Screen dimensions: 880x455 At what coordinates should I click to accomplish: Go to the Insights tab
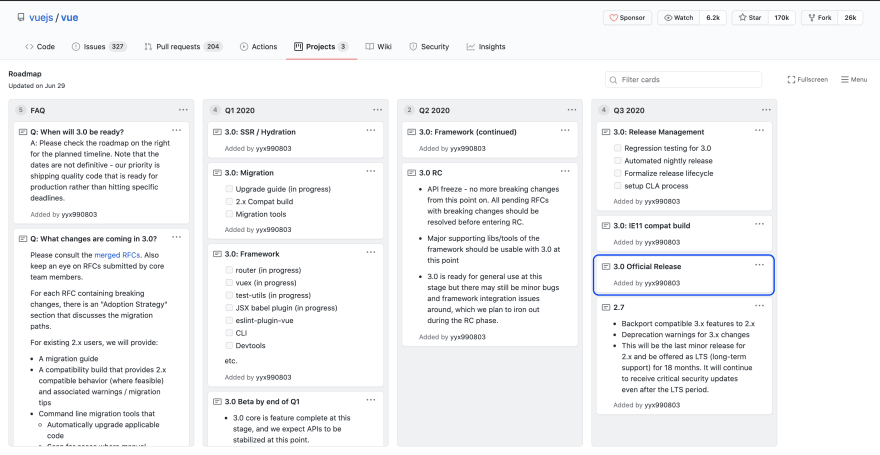pyautogui.click(x=486, y=46)
